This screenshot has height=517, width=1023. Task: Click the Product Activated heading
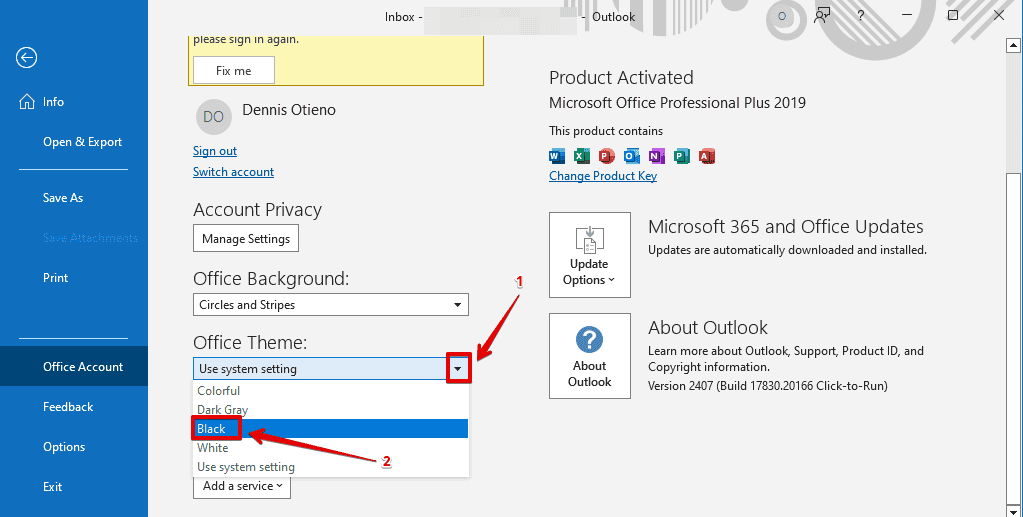click(621, 78)
